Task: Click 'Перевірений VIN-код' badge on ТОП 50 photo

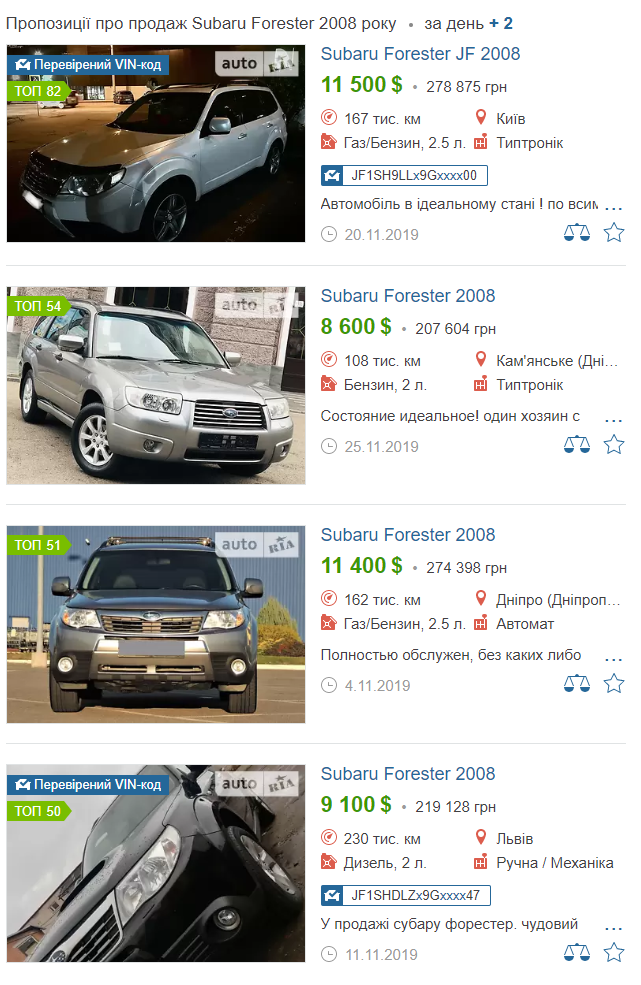Action: [x=88, y=785]
